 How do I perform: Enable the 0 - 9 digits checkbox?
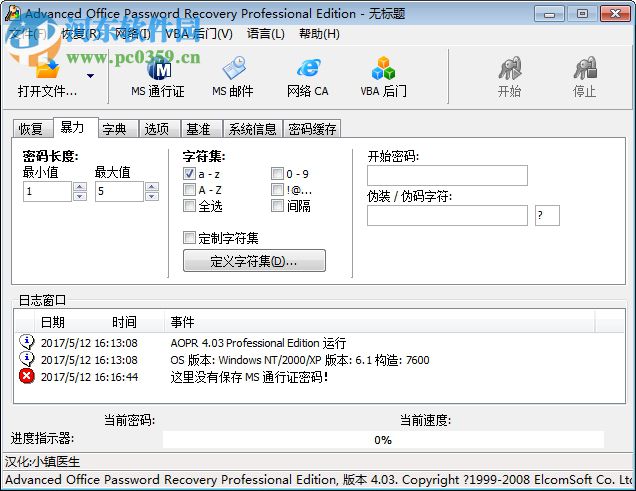pos(277,174)
